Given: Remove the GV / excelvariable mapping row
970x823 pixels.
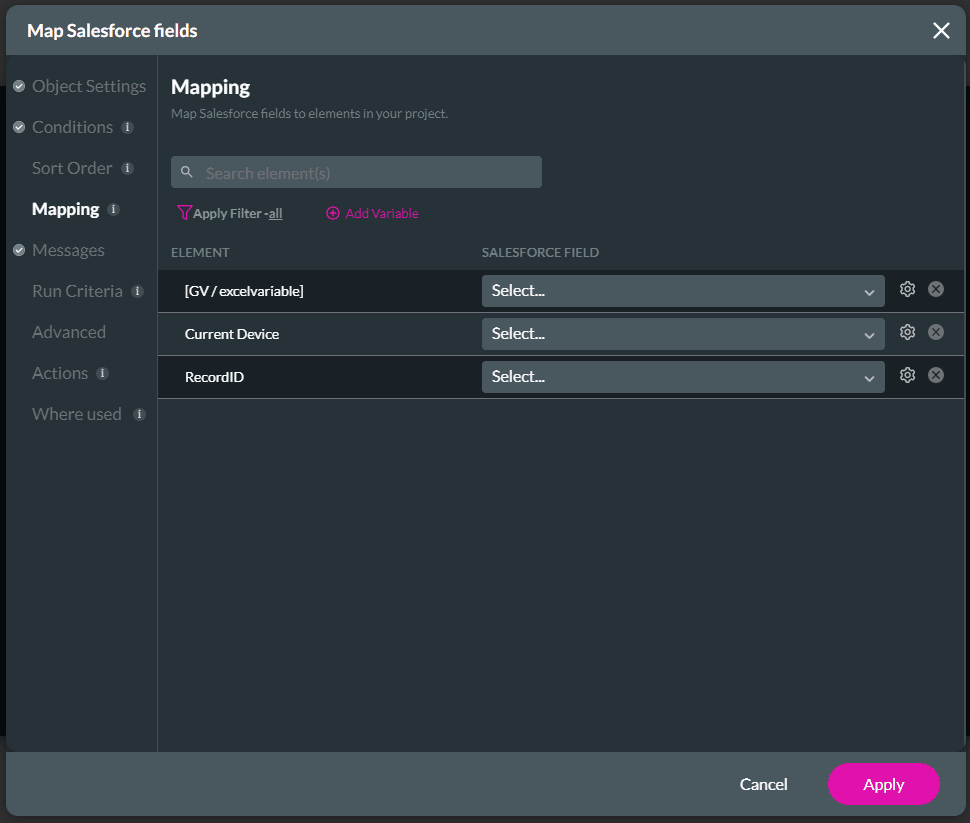Looking at the screenshot, I should coord(936,288).
